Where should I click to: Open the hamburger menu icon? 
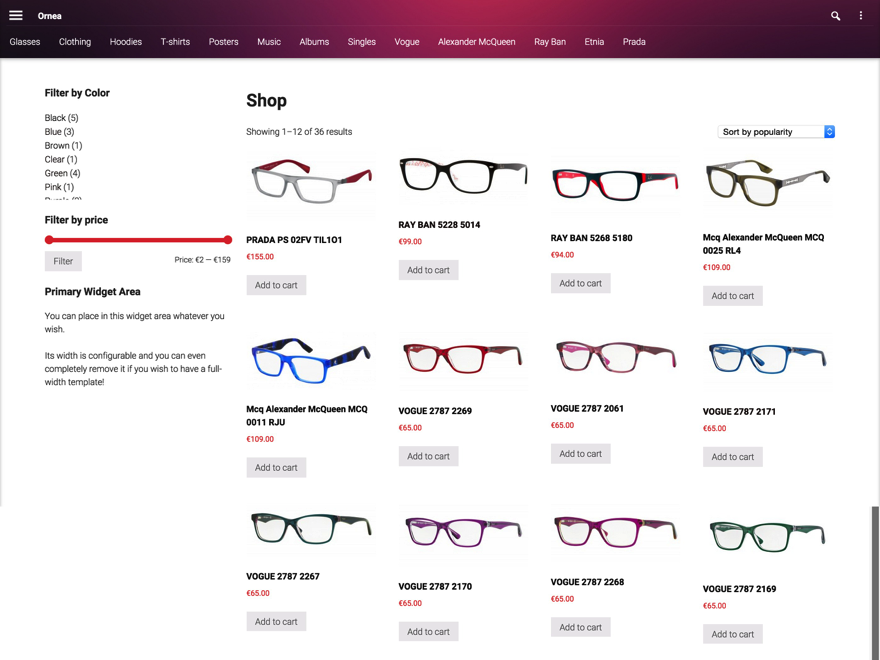click(16, 16)
